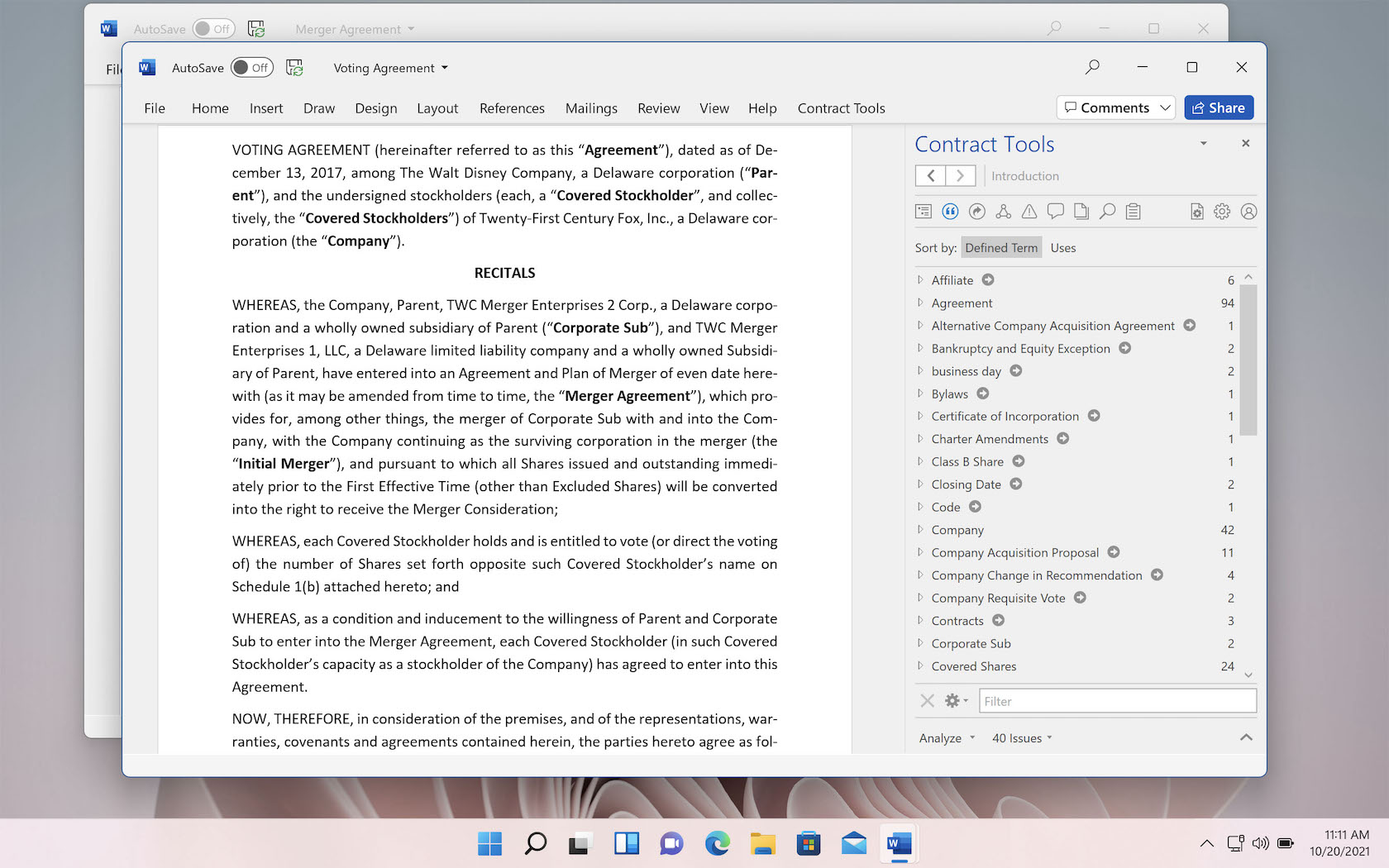This screenshot has height=868, width=1389.
Task: Click the save-sync icon in Voting Agreement title bar
Action: [x=294, y=68]
